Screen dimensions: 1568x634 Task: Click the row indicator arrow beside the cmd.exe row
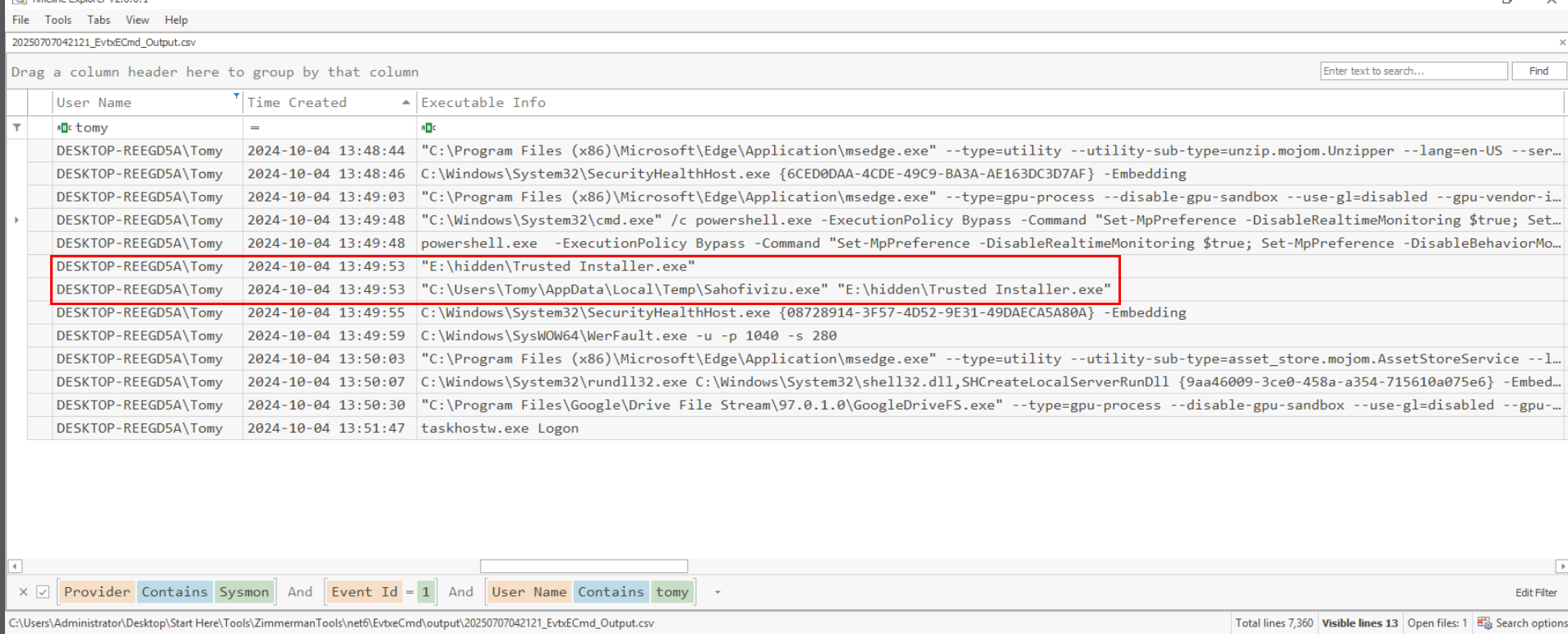click(16, 220)
